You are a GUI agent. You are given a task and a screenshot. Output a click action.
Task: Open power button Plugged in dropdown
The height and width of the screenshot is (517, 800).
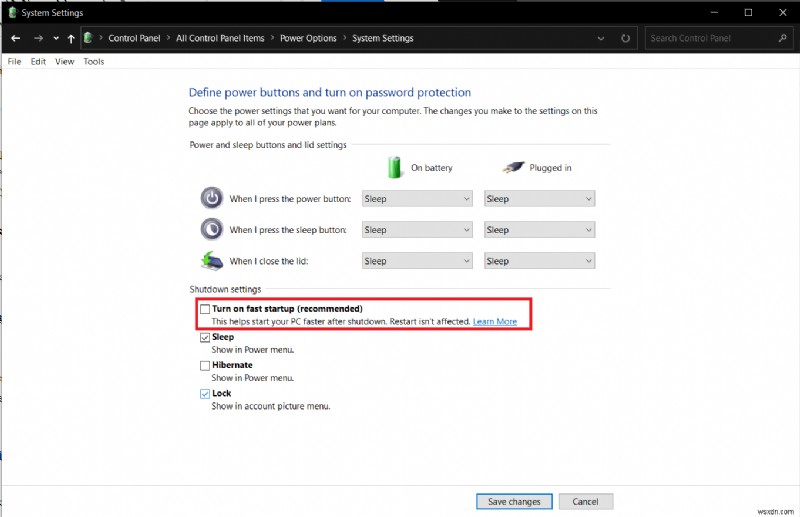tap(539, 199)
